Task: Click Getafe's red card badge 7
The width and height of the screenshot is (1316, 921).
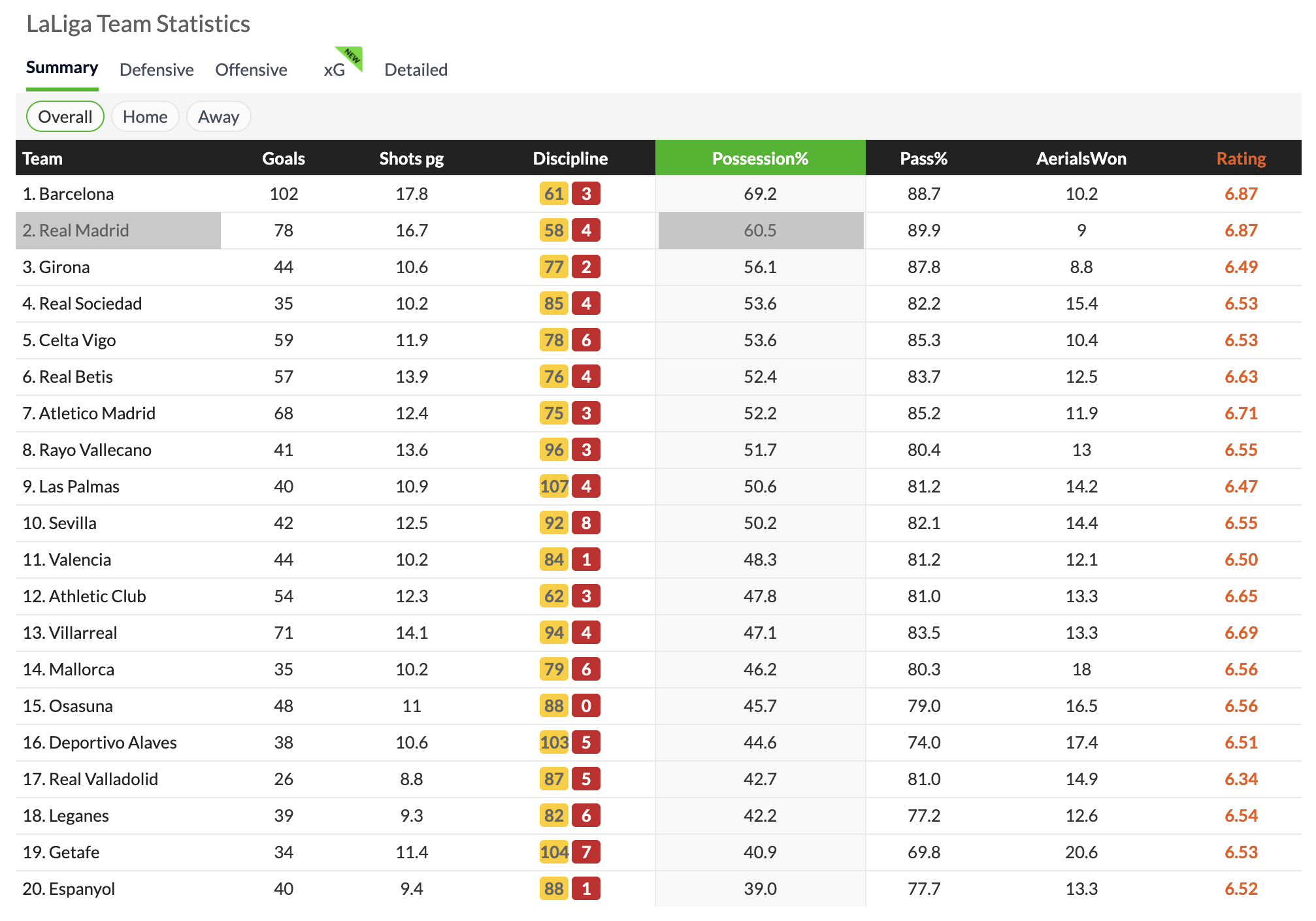Action: pyautogui.click(x=586, y=852)
